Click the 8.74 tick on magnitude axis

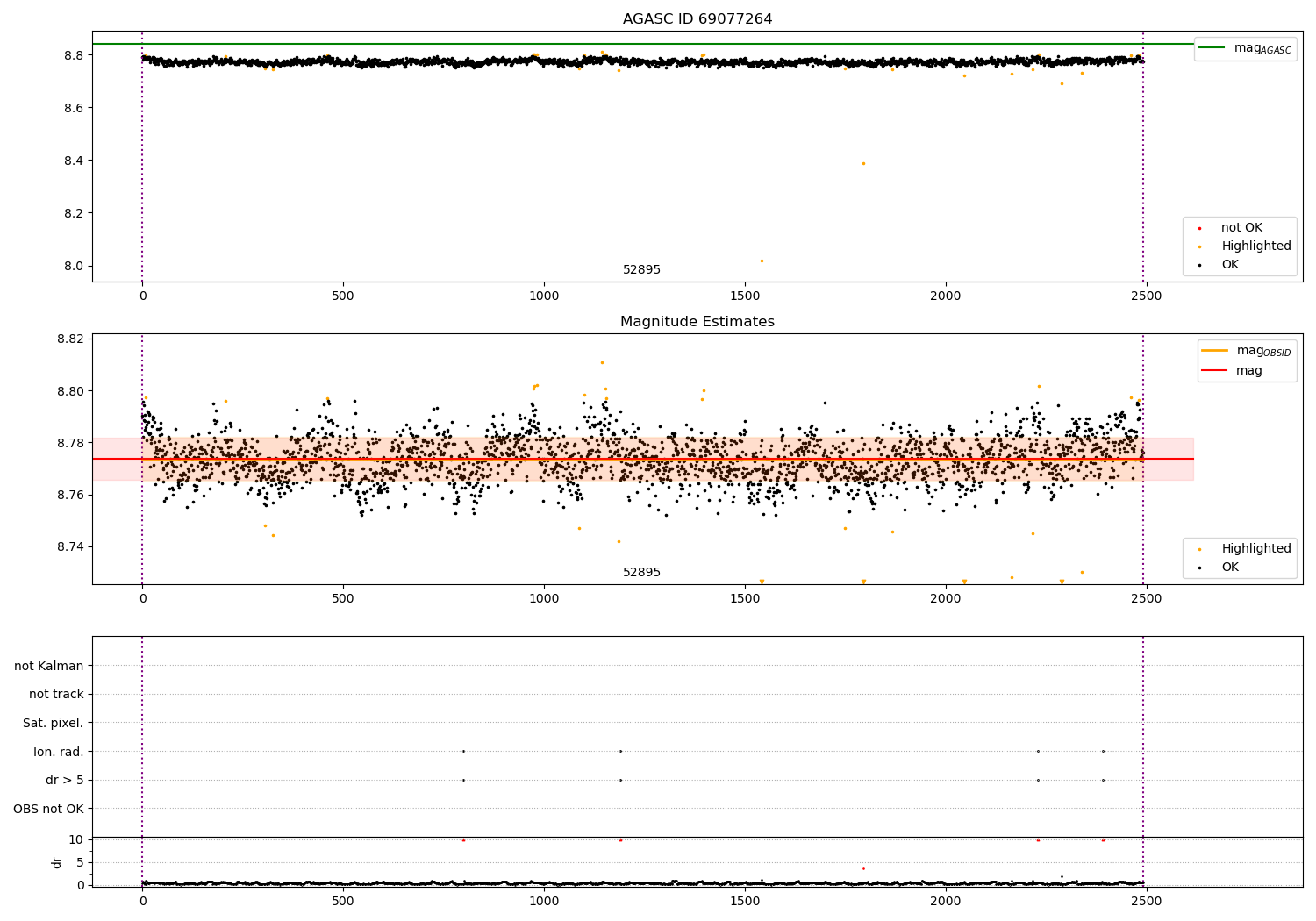click(x=71, y=547)
